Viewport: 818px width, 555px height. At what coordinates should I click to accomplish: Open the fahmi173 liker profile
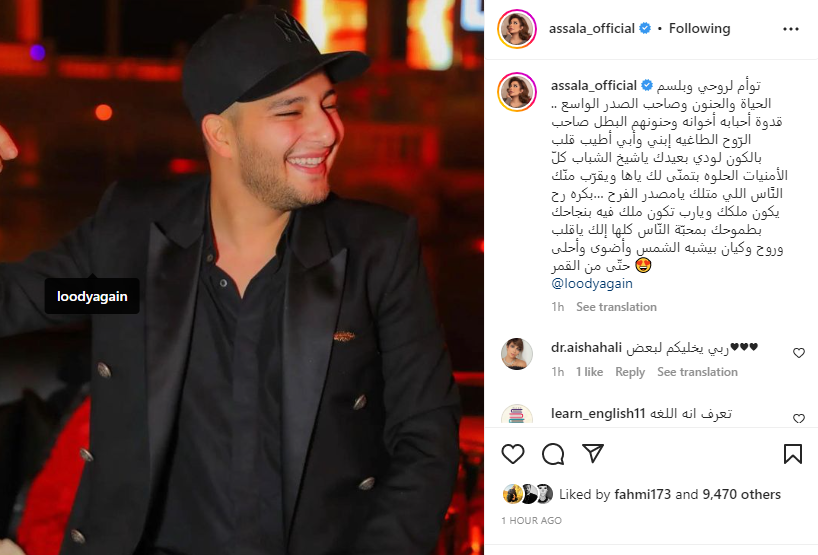coord(643,494)
